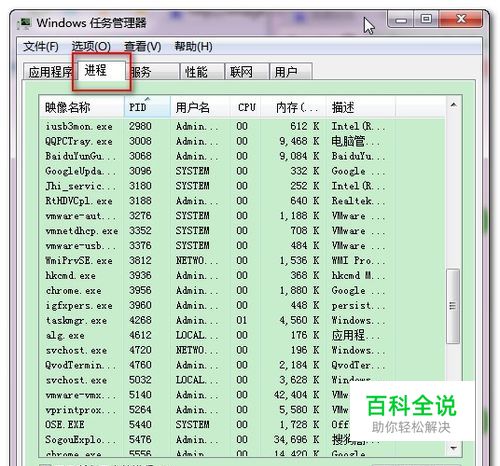Select the vmnetdhcp.exe process row
The image size is (500, 466).
tap(242, 231)
